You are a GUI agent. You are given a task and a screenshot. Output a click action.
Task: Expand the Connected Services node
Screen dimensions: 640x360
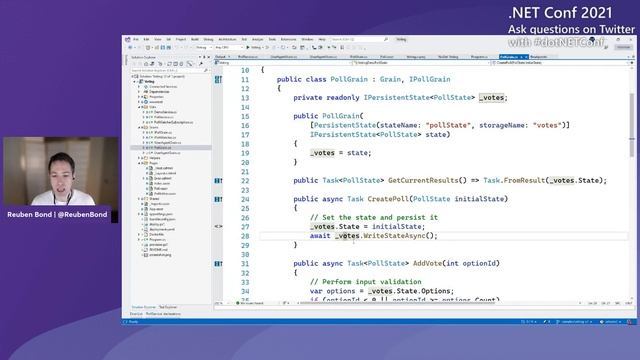point(139,87)
